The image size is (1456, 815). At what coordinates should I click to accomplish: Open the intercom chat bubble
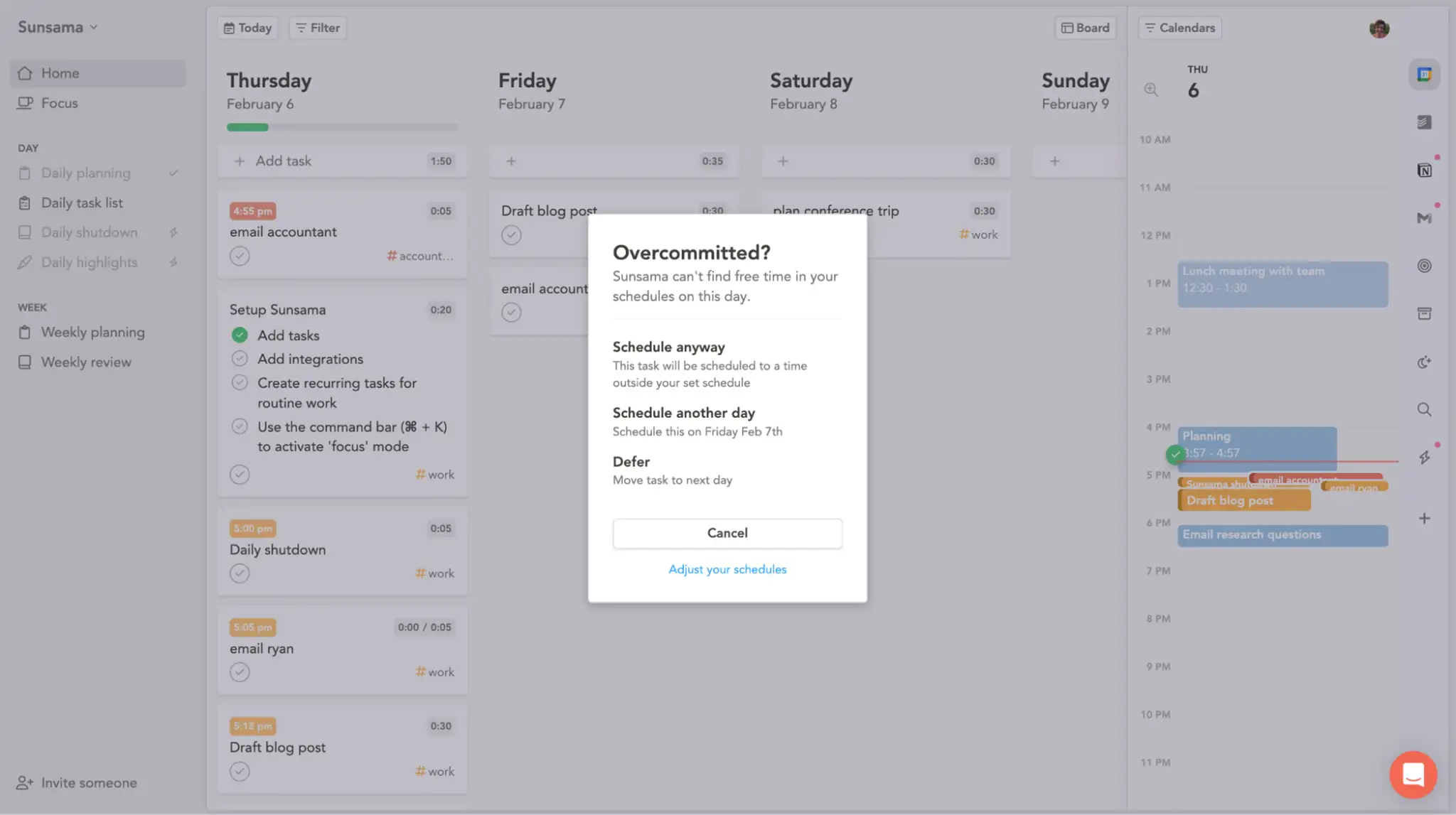1413,774
